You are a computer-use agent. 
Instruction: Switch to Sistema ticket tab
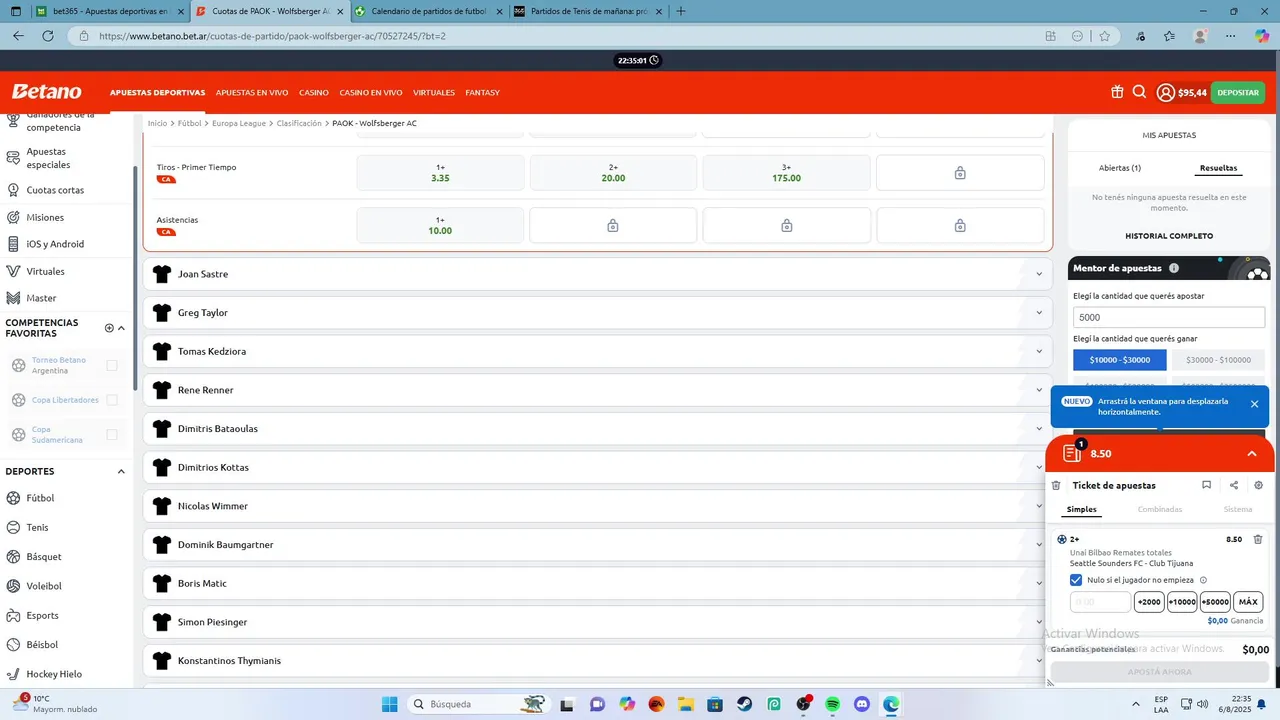tap(1238, 510)
